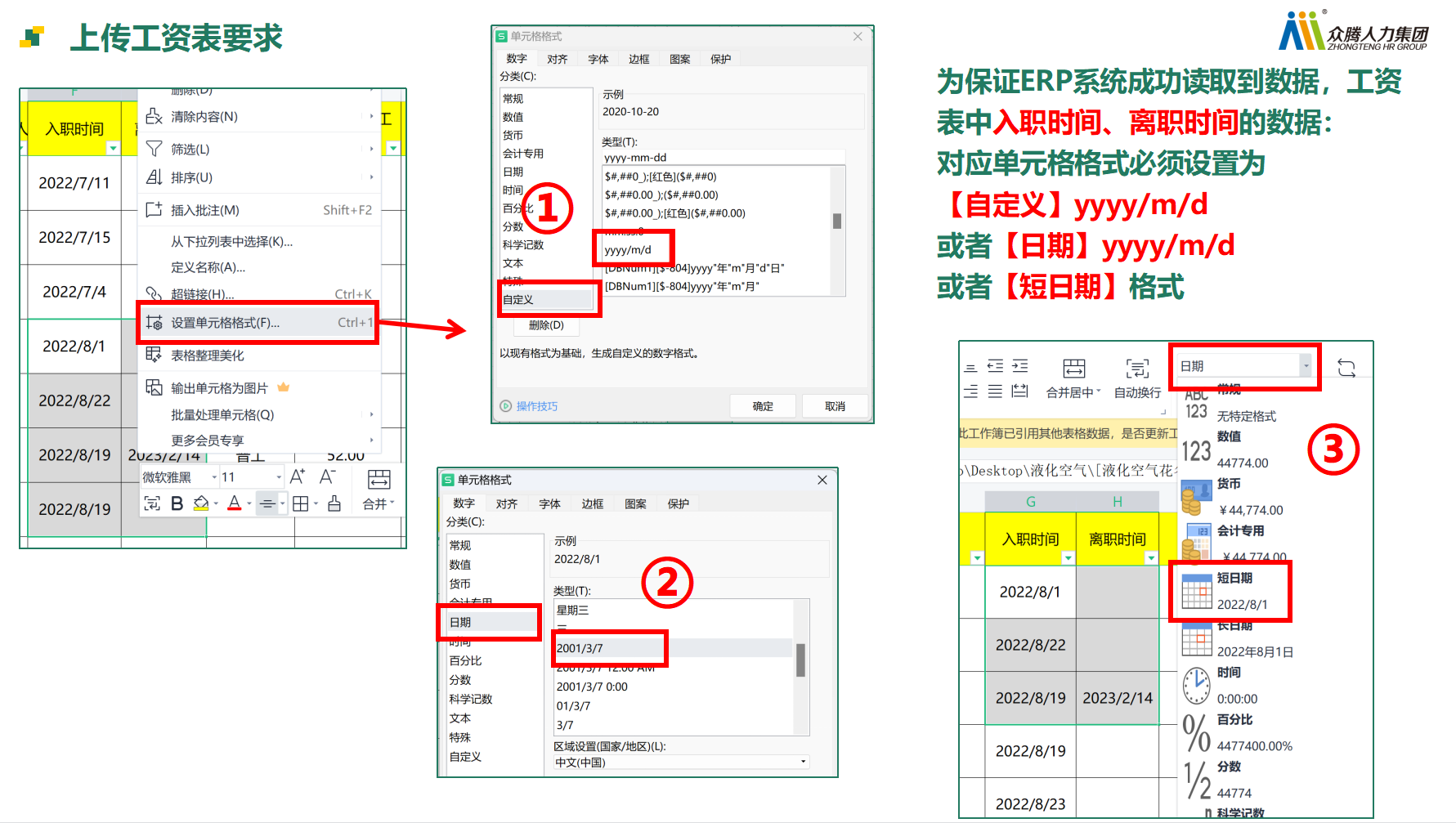
Task: Click the borders grid icon in mini toolbar
Action: 300,504
